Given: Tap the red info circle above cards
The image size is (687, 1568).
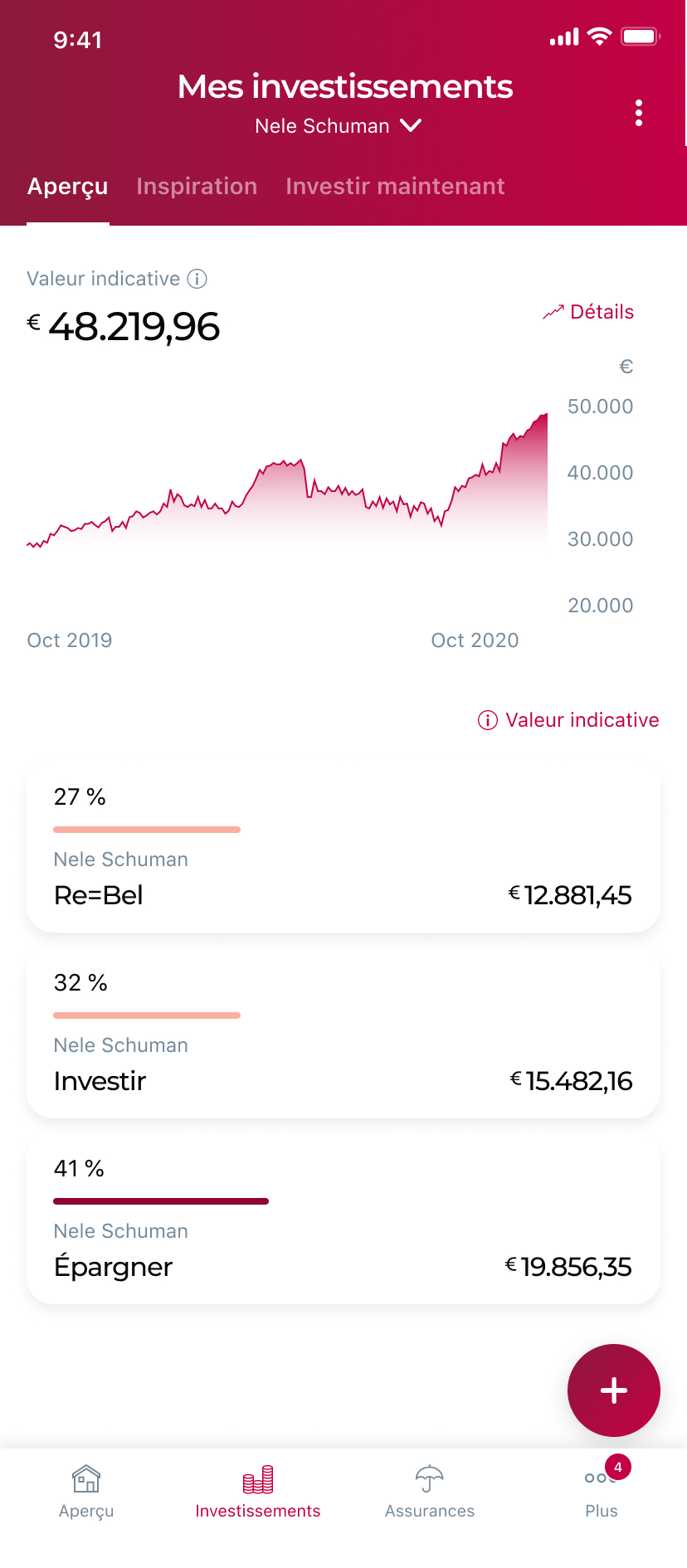Looking at the screenshot, I should (488, 720).
